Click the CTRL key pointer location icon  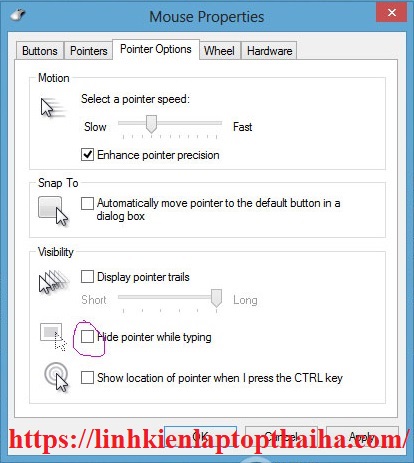pos(56,377)
